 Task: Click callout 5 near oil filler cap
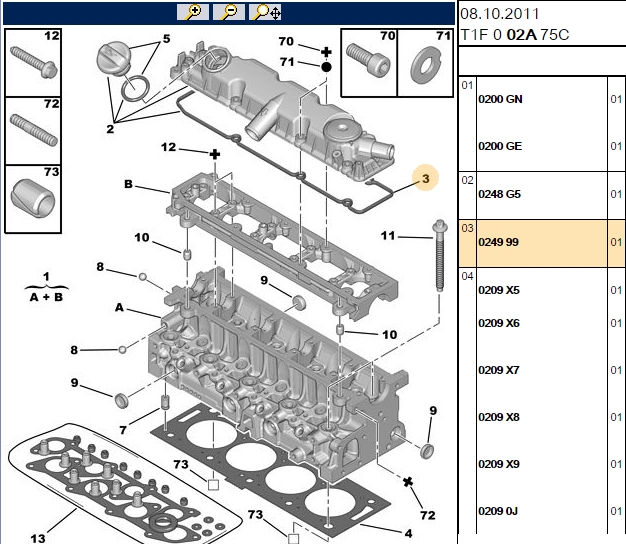166,39
